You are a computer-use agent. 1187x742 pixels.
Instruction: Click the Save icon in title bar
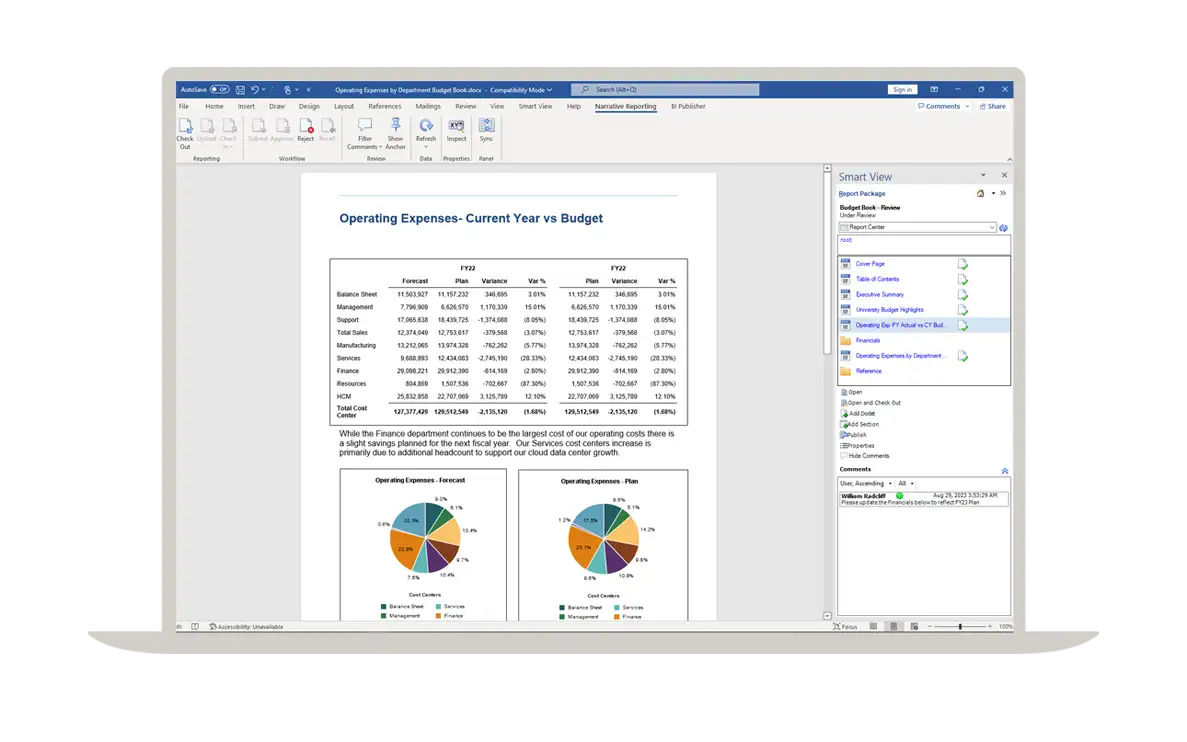point(240,90)
